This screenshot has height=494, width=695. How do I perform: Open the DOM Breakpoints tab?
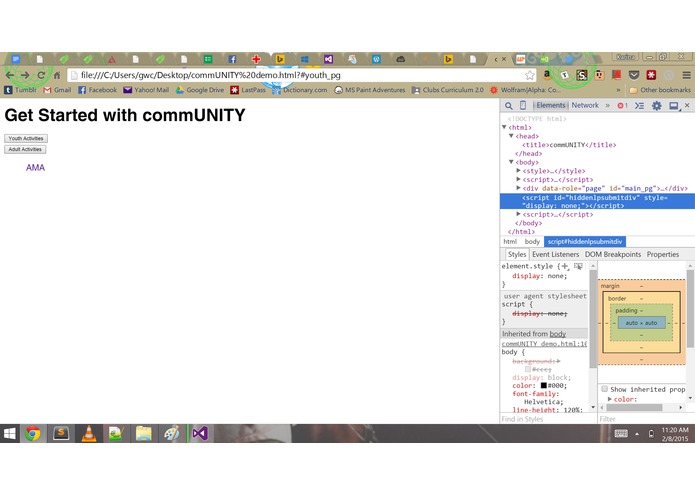pos(613,254)
